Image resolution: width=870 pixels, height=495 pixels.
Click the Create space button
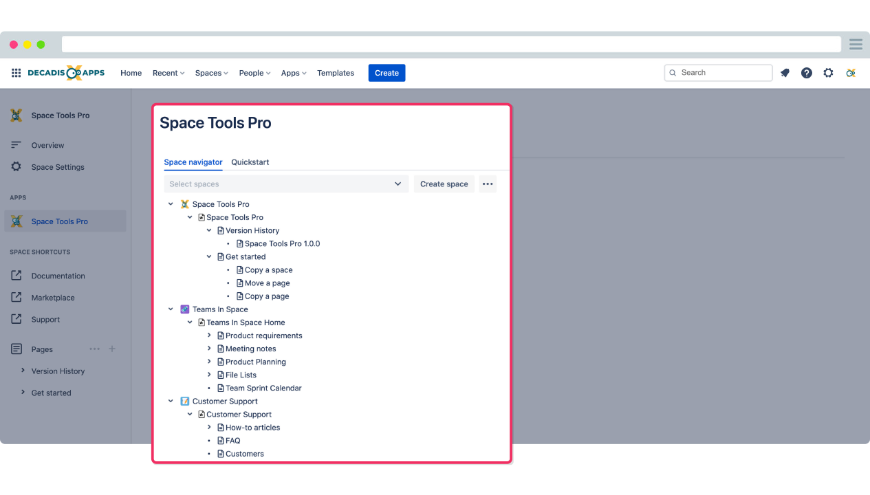click(444, 184)
